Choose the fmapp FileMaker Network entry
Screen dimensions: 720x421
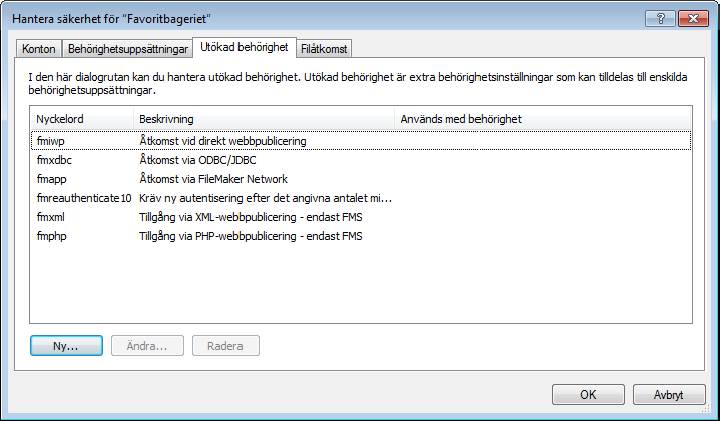(x=361, y=179)
